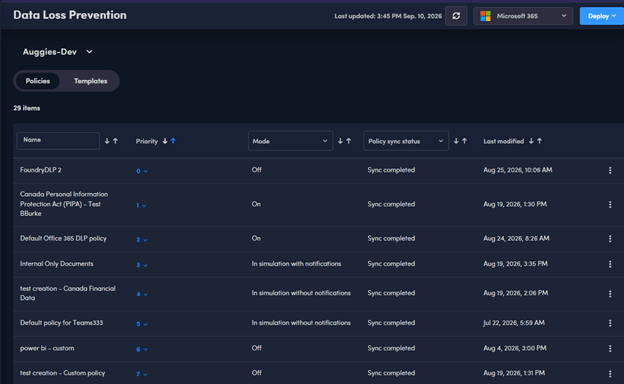
Task: Open more options for Default Office 365 DLP policy
Action: pyautogui.click(x=610, y=239)
